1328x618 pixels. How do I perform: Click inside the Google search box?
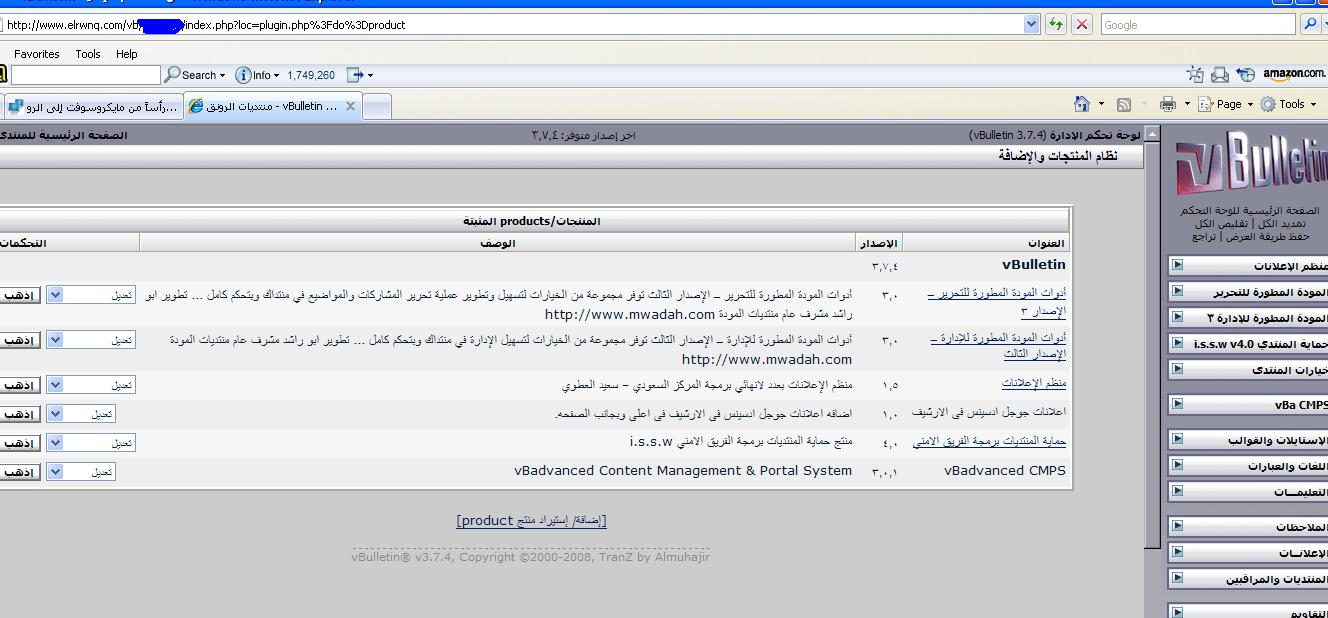point(1196,25)
